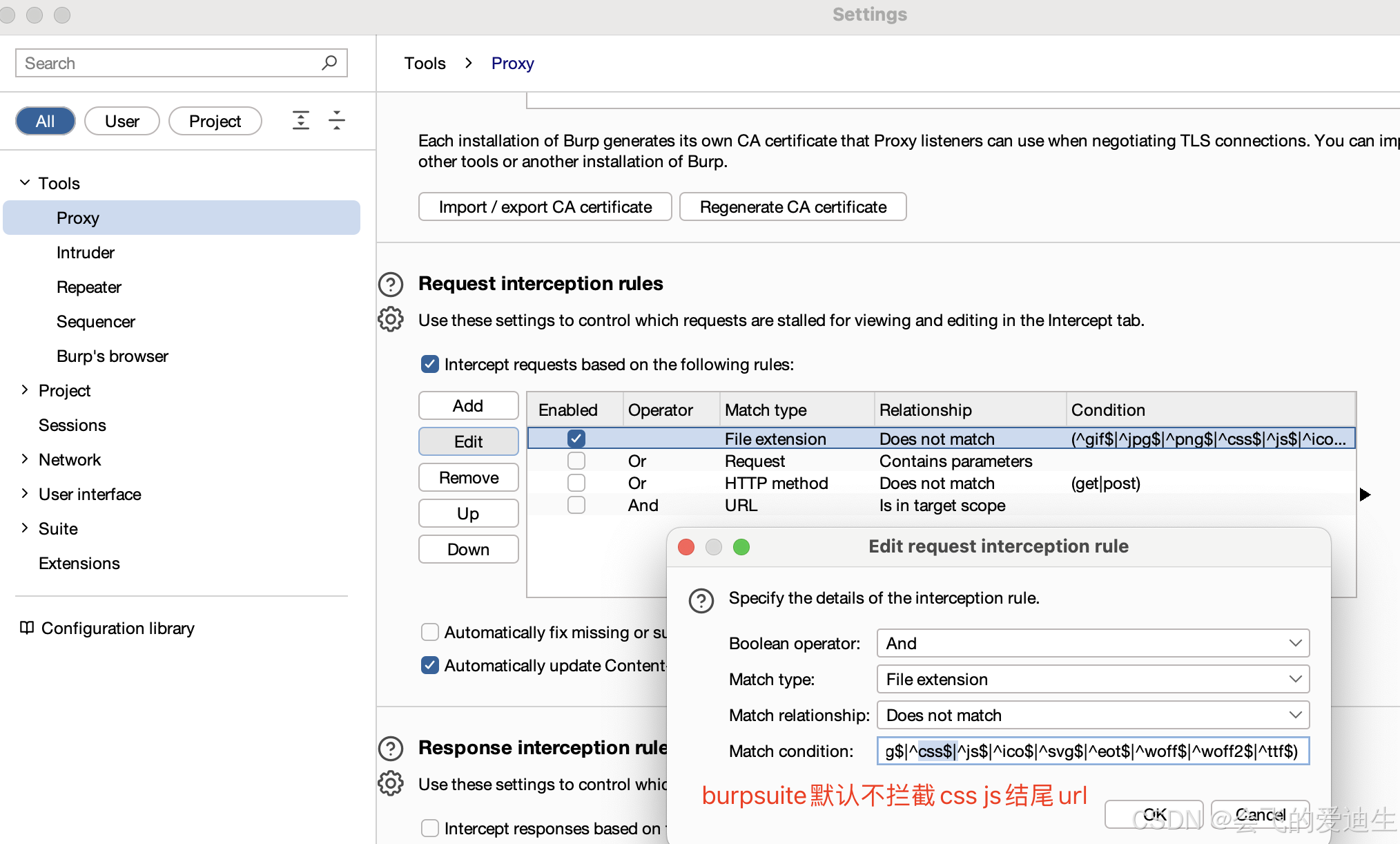Click the search magnifier icon
1400x844 pixels.
[329, 63]
